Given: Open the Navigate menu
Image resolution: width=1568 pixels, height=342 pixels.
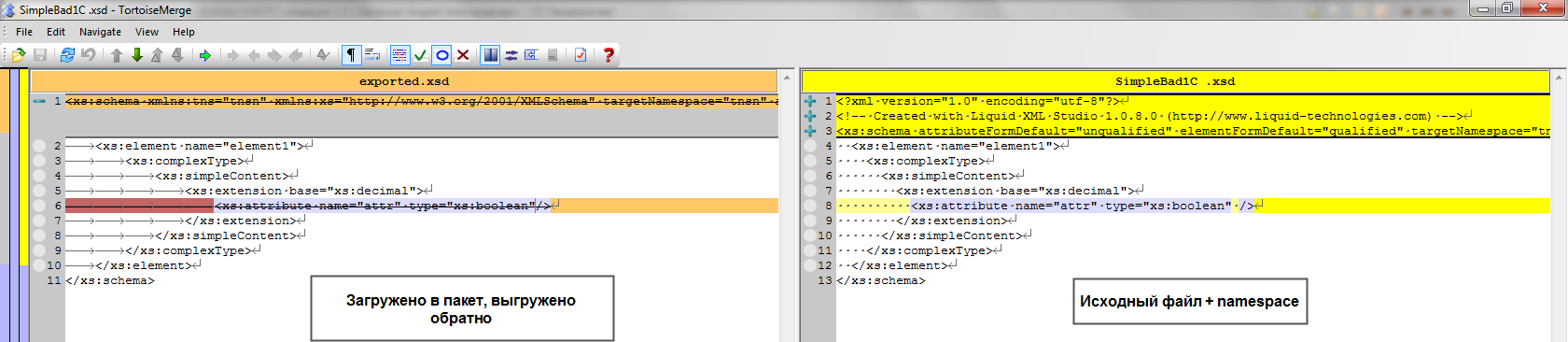Looking at the screenshot, I should click(x=100, y=32).
